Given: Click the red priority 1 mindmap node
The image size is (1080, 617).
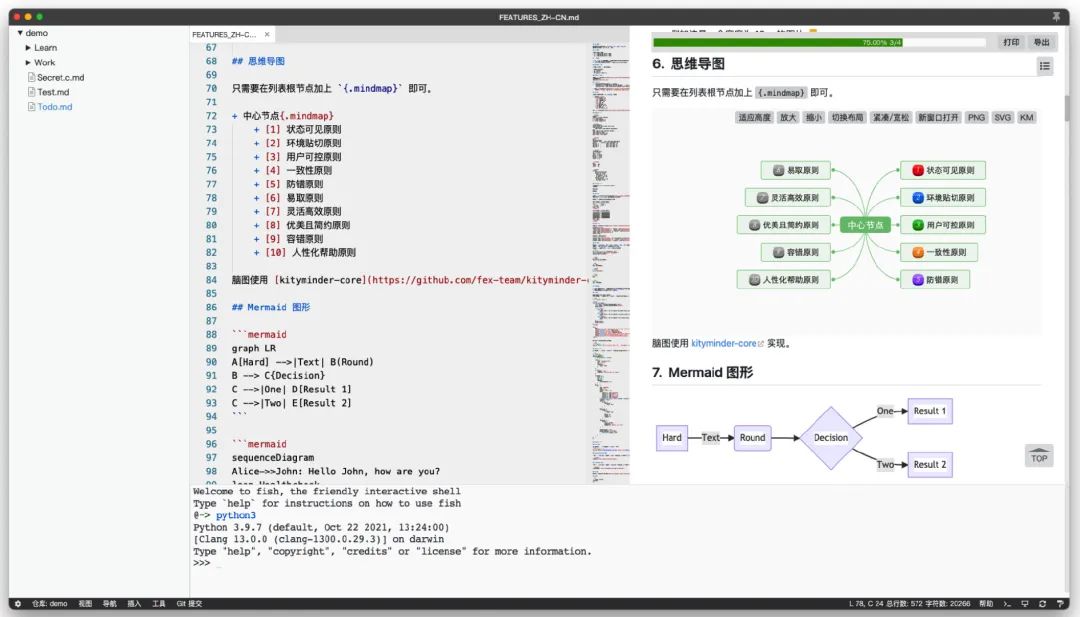Looking at the screenshot, I should click(942, 170).
